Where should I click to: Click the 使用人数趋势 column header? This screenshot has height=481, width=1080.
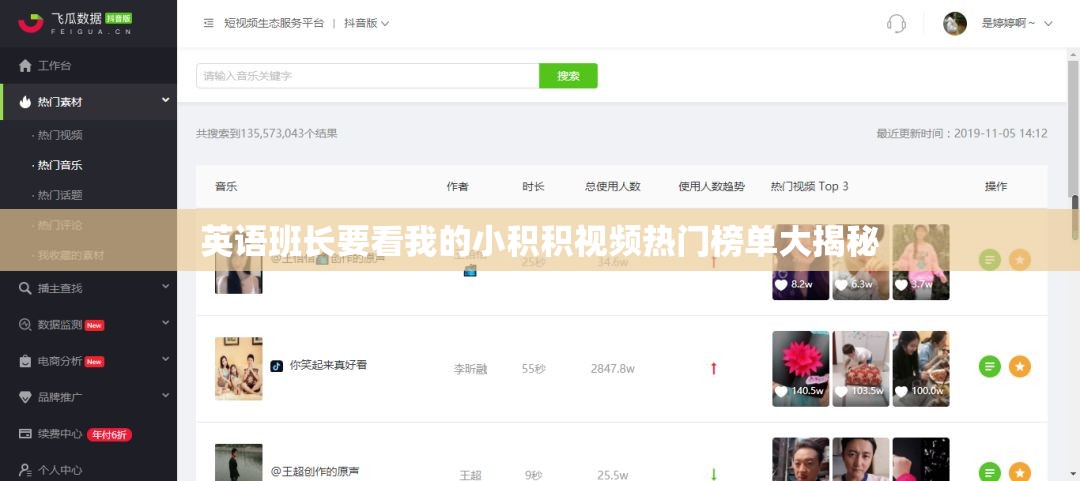pyautogui.click(x=712, y=186)
